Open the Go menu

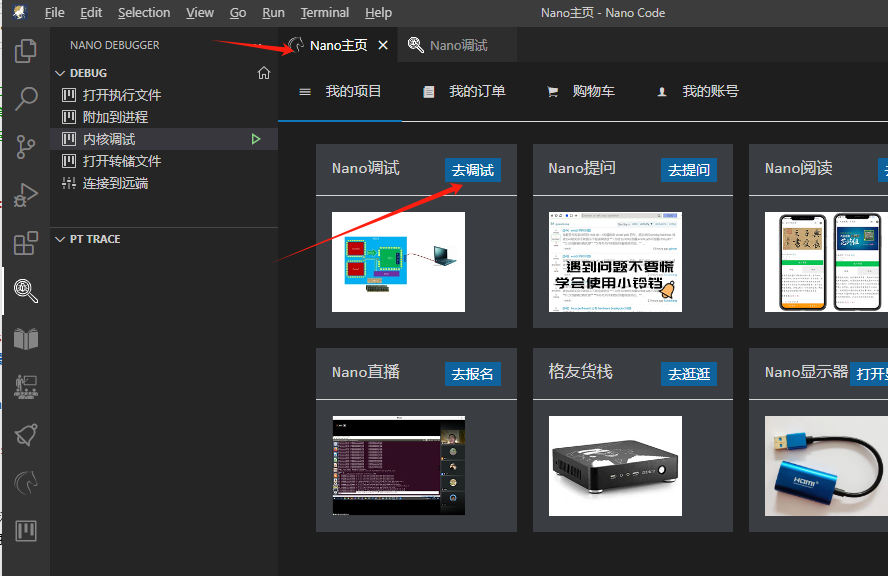point(238,12)
